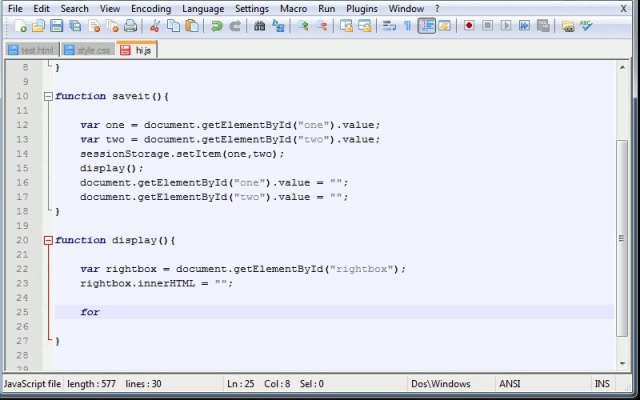Viewport: 640px width, 400px height.
Task: Collapse the display function fold marker
Action: pyautogui.click(x=48, y=240)
